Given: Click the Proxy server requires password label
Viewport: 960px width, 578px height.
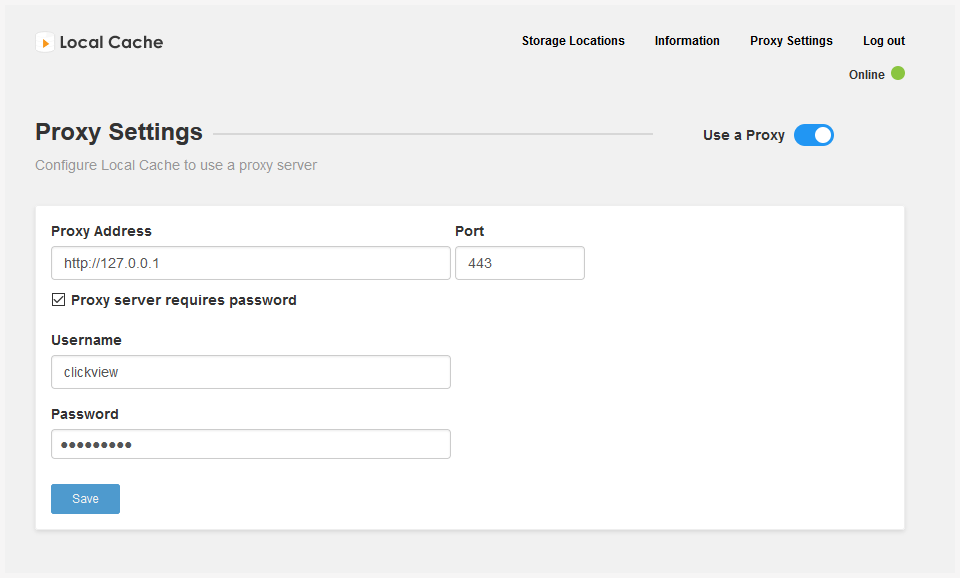Looking at the screenshot, I should coord(184,300).
